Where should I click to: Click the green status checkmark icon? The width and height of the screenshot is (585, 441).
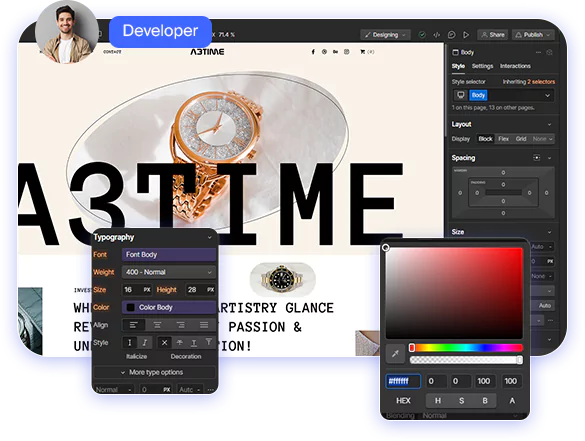tap(422, 35)
